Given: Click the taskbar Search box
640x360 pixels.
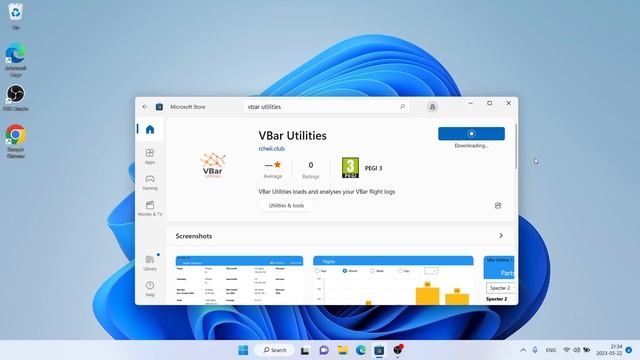Looking at the screenshot, I should pyautogui.click(x=274, y=350).
